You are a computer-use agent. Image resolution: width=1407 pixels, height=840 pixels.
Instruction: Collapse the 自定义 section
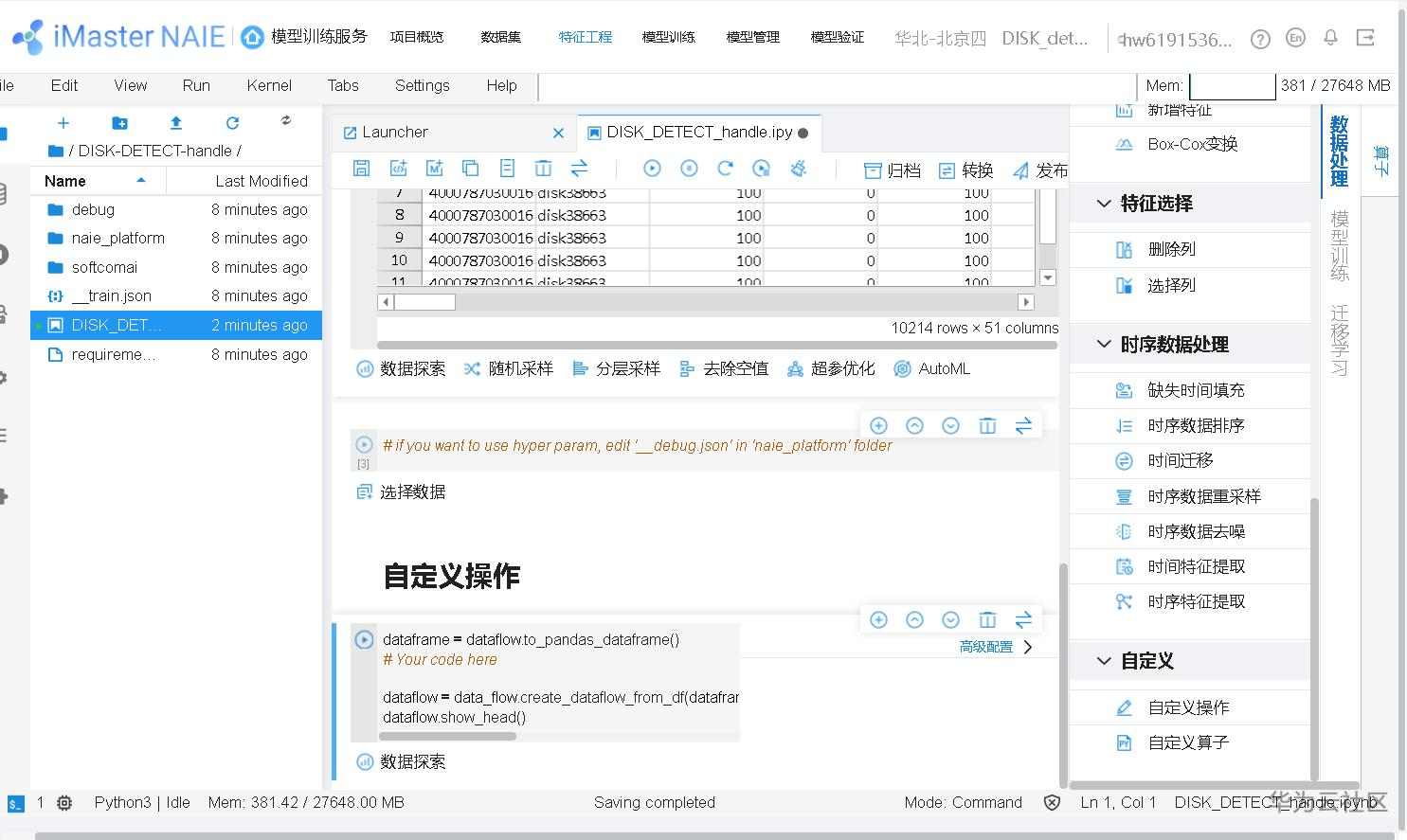tap(1104, 661)
